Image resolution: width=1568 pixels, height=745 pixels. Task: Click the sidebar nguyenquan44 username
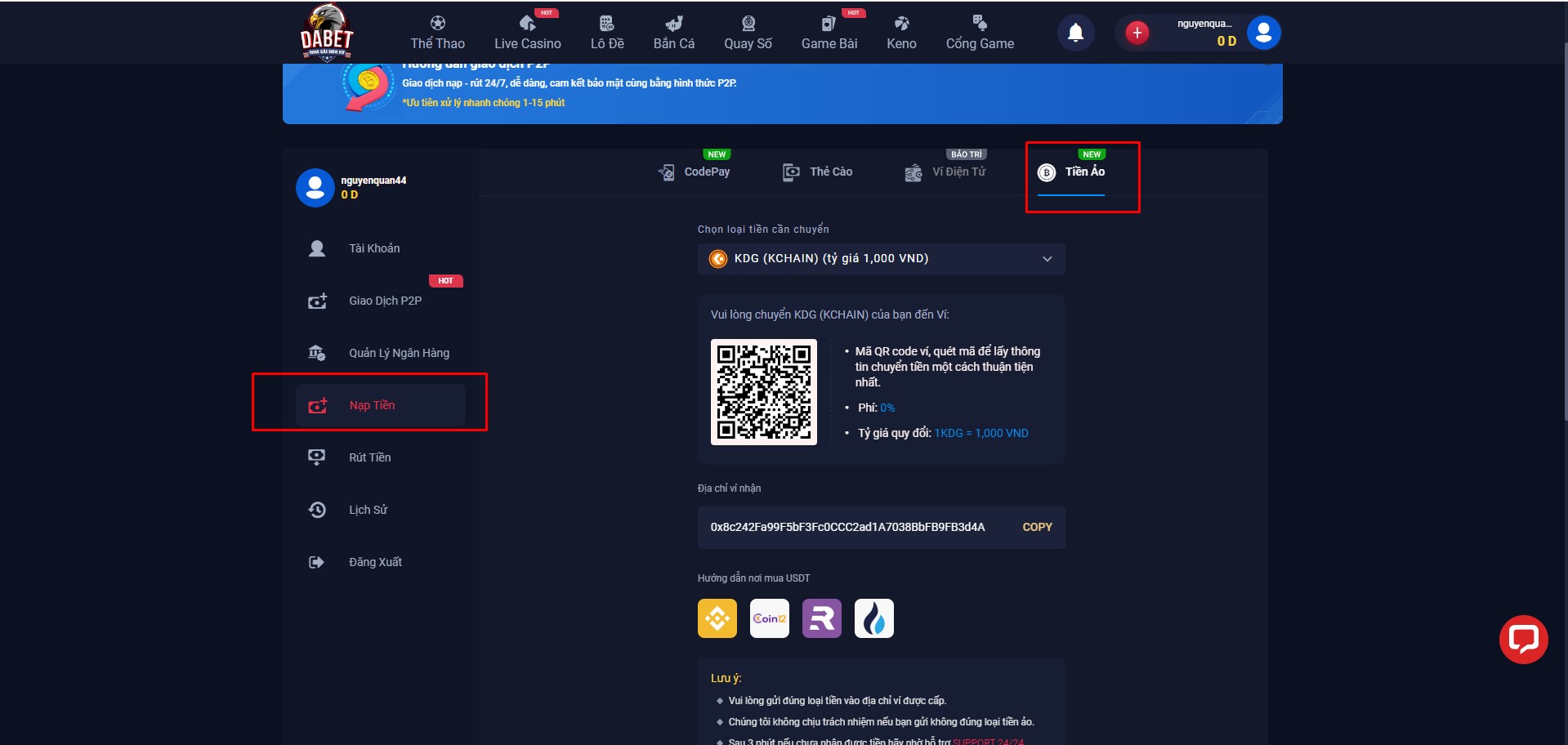tap(373, 181)
